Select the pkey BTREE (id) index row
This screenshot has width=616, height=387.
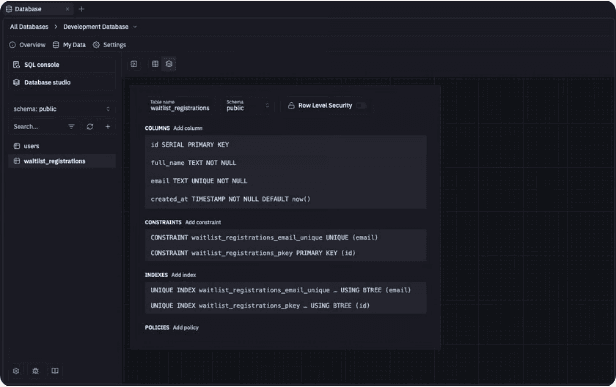tap(286, 306)
